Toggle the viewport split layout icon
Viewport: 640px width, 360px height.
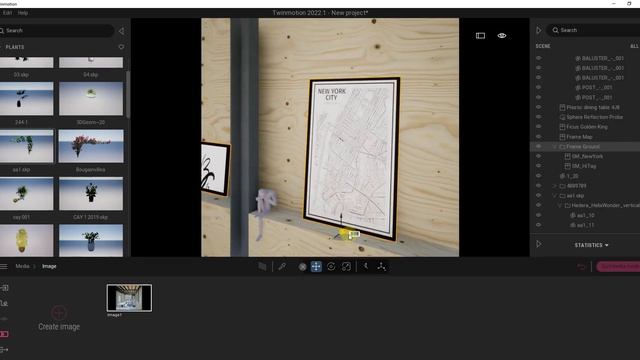[x=480, y=36]
